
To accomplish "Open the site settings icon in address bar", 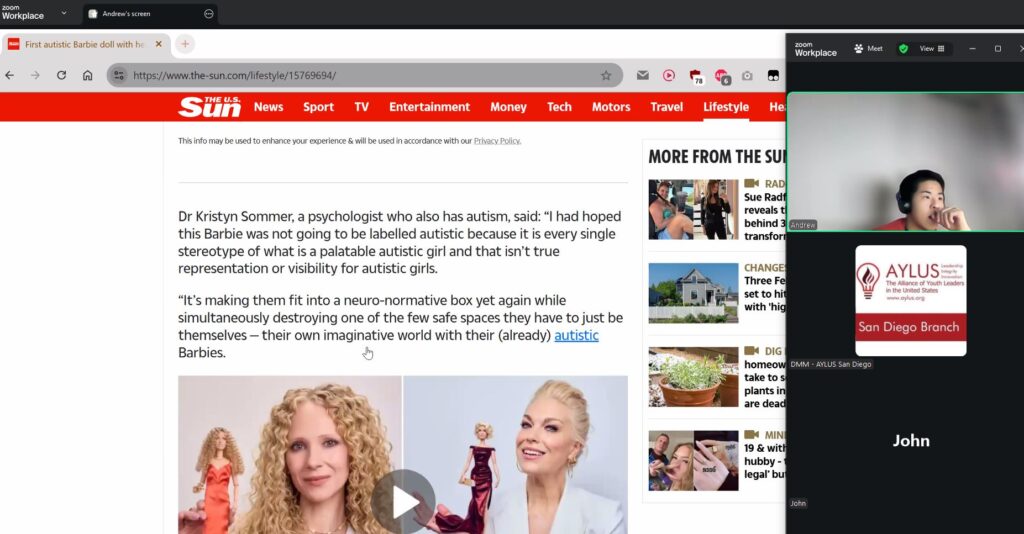I will click(x=119, y=75).
